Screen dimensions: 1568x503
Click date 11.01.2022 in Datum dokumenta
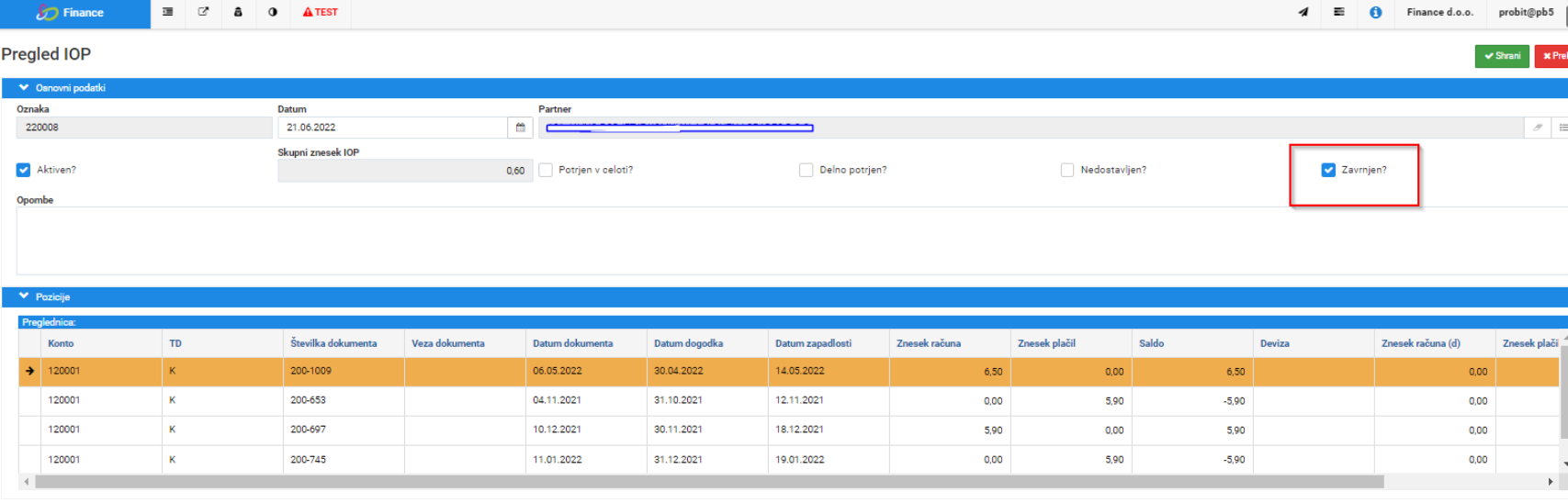click(x=586, y=459)
